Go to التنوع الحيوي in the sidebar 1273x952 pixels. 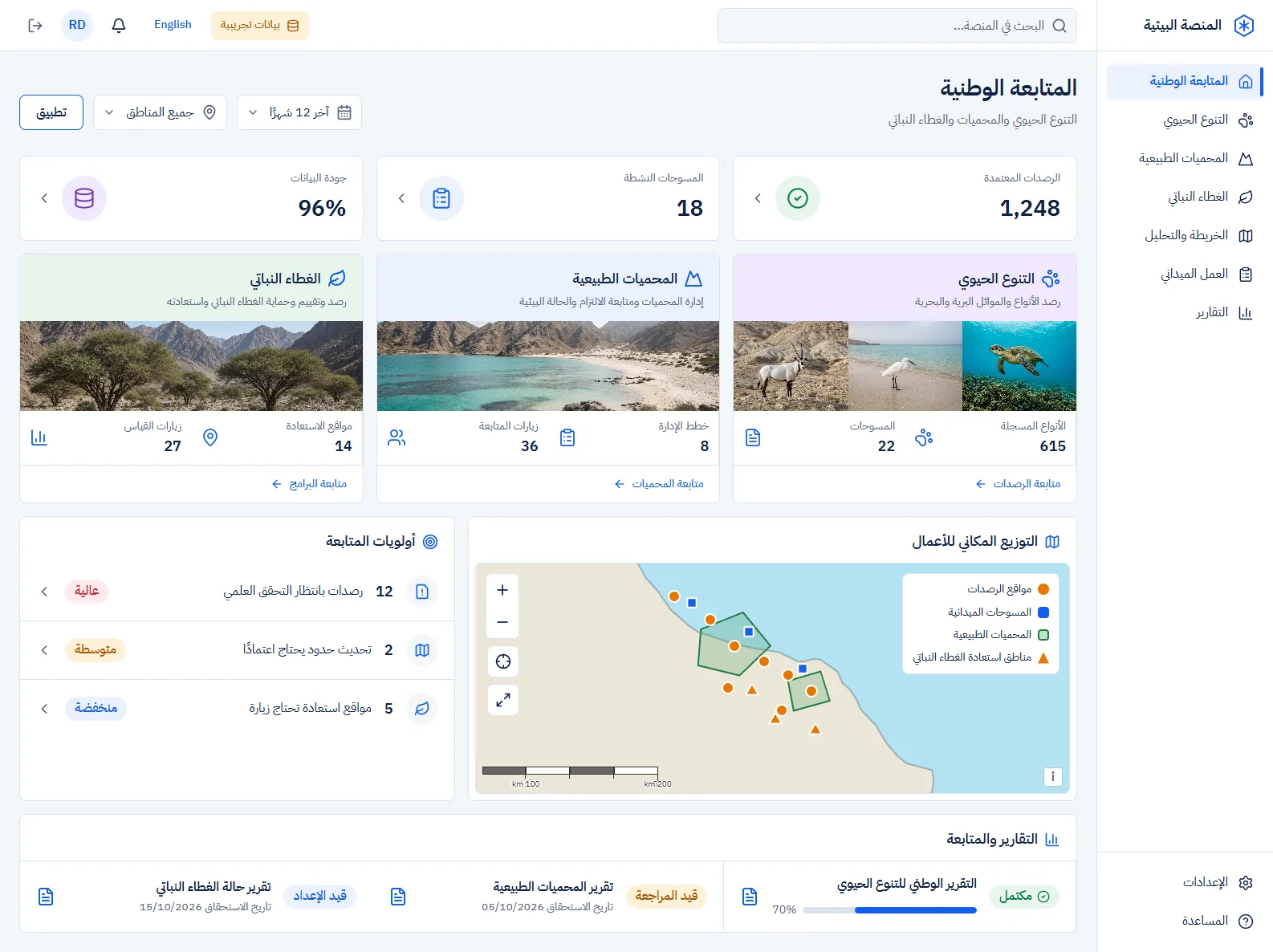pyautogui.click(x=1185, y=120)
